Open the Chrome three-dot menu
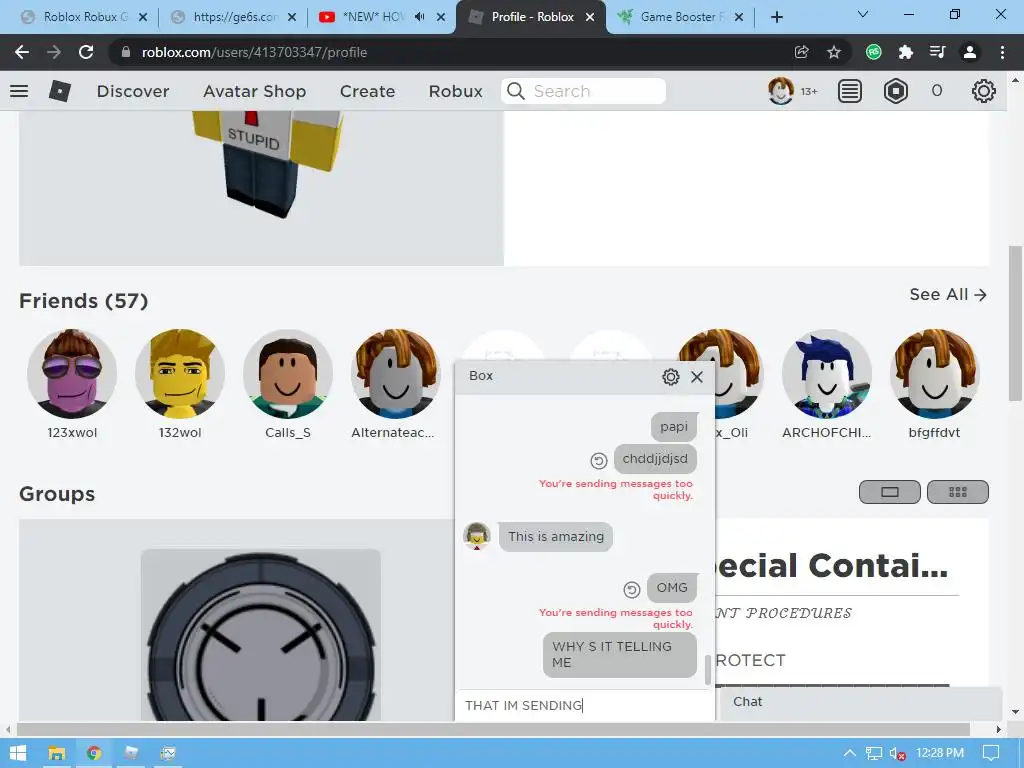 1002,52
